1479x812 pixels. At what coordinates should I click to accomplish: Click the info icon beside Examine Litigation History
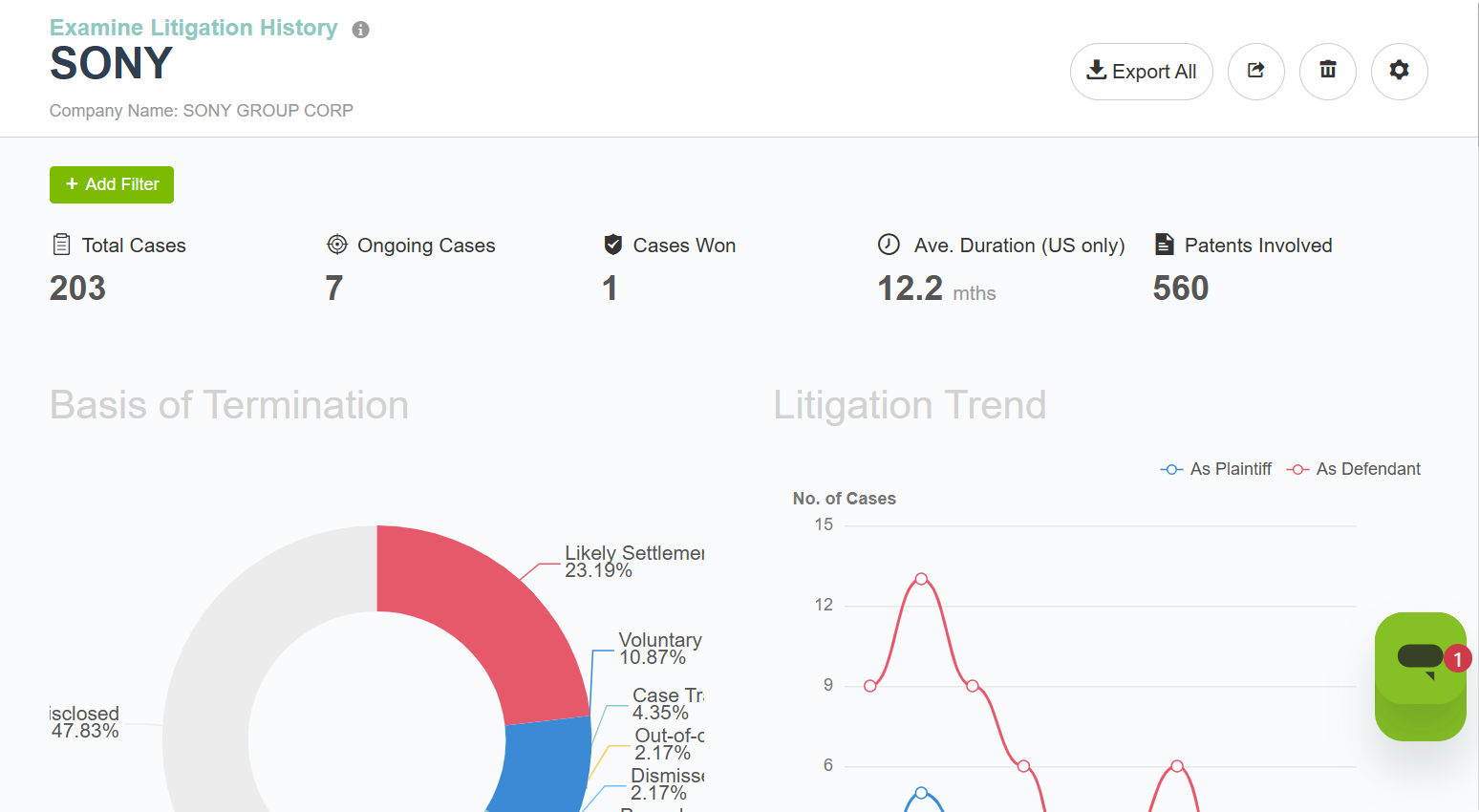pos(360,30)
